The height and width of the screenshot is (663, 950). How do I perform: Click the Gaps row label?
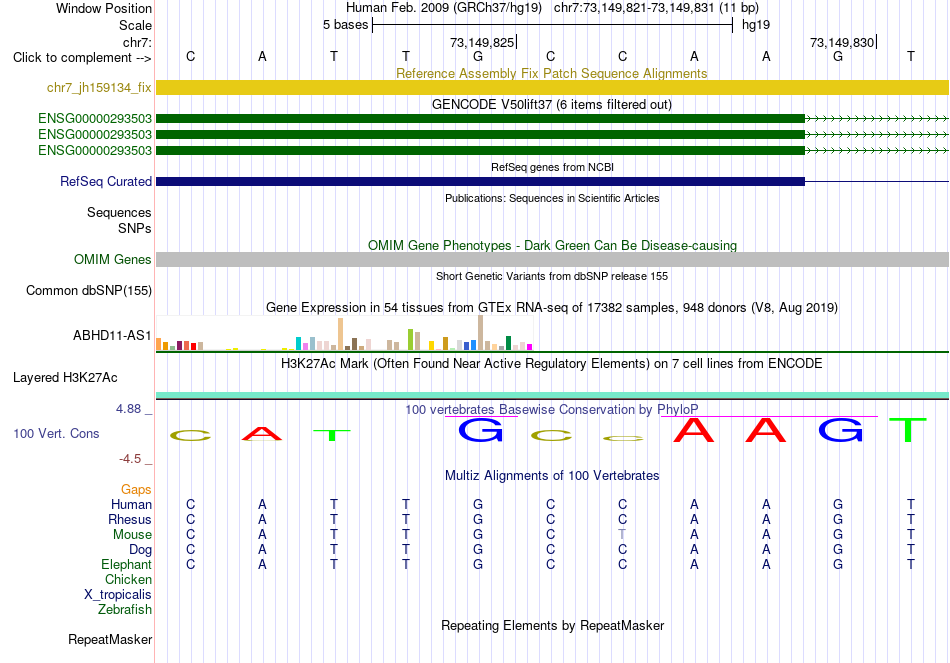pyautogui.click(x=136, y=489)
